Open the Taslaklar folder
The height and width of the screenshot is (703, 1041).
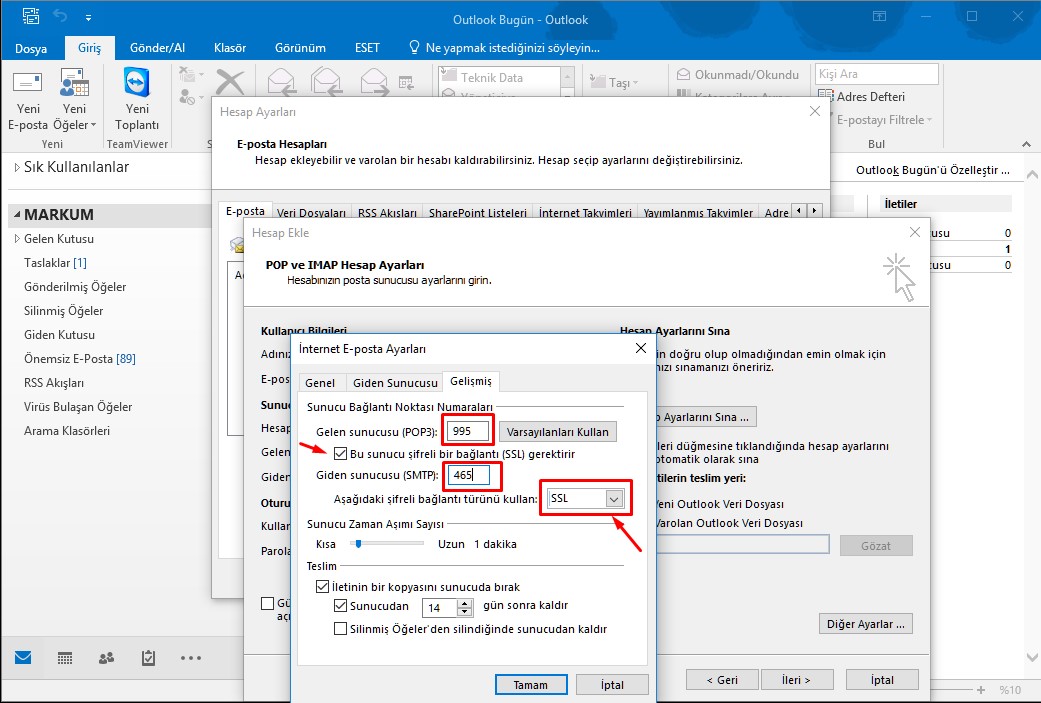(55, 263)
